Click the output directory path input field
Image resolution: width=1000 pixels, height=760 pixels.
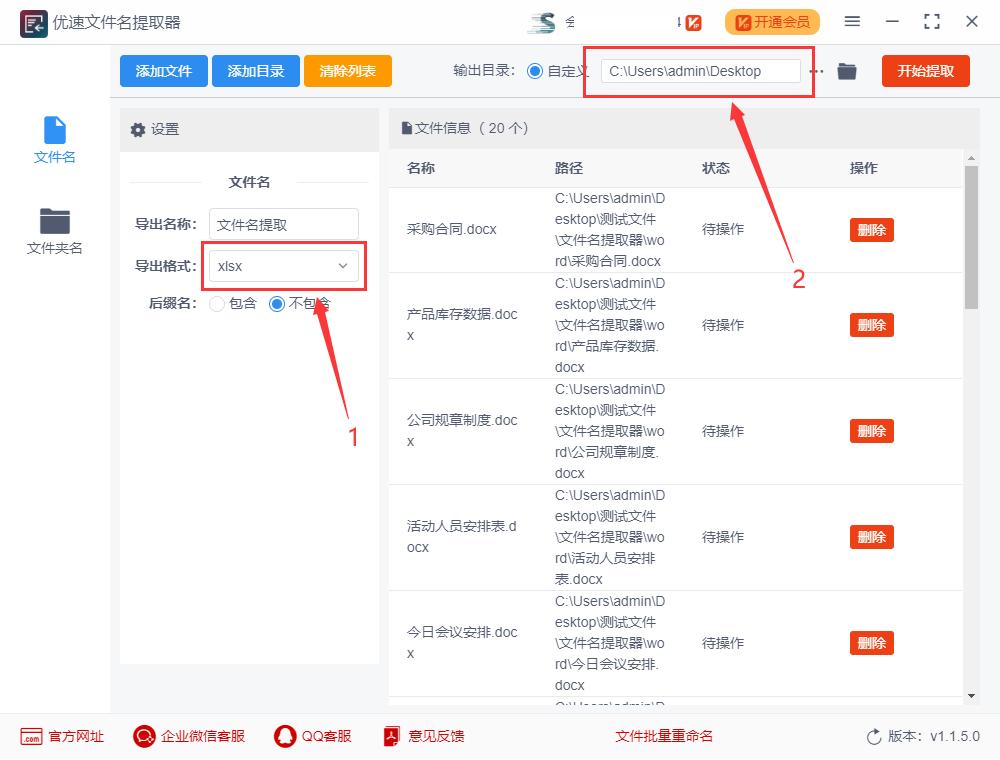[699, 71]
